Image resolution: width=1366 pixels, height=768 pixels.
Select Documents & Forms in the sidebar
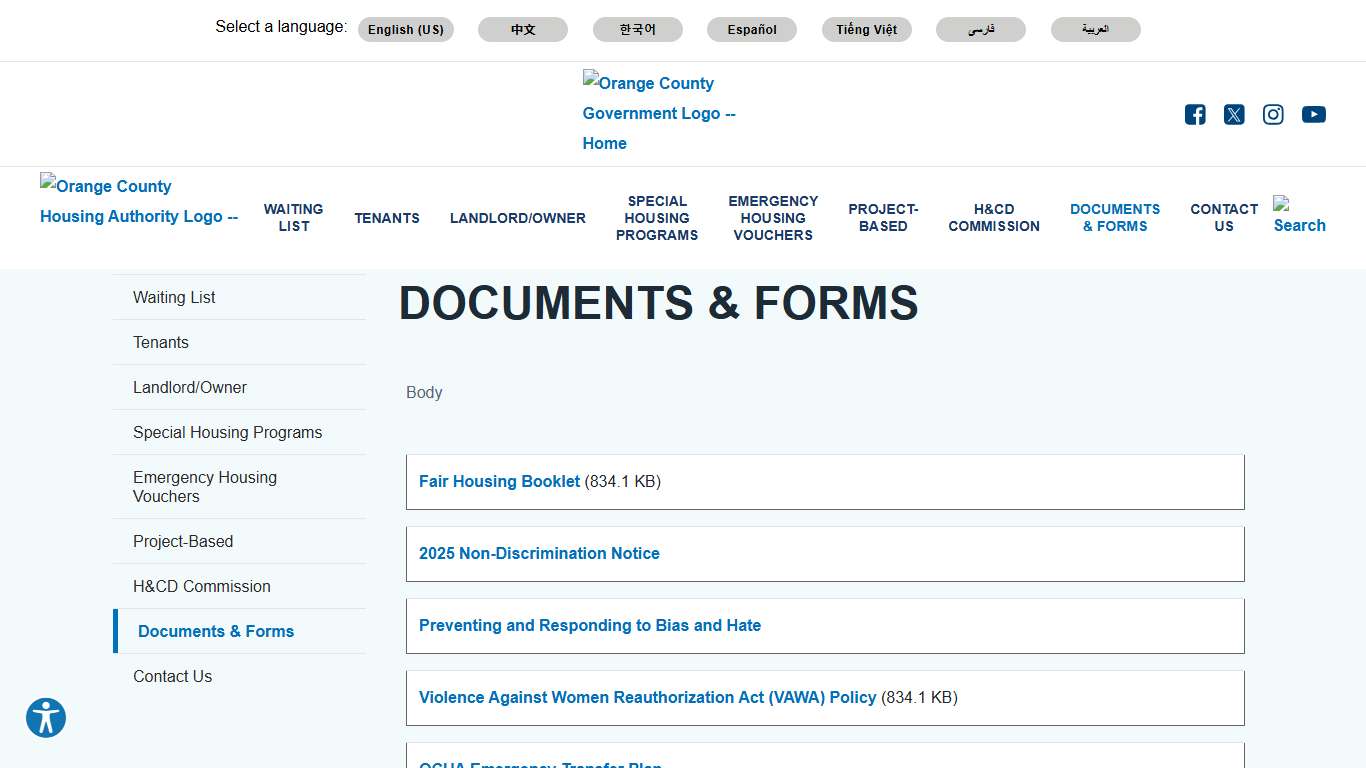pyautogui.click(x=216, y=631)
